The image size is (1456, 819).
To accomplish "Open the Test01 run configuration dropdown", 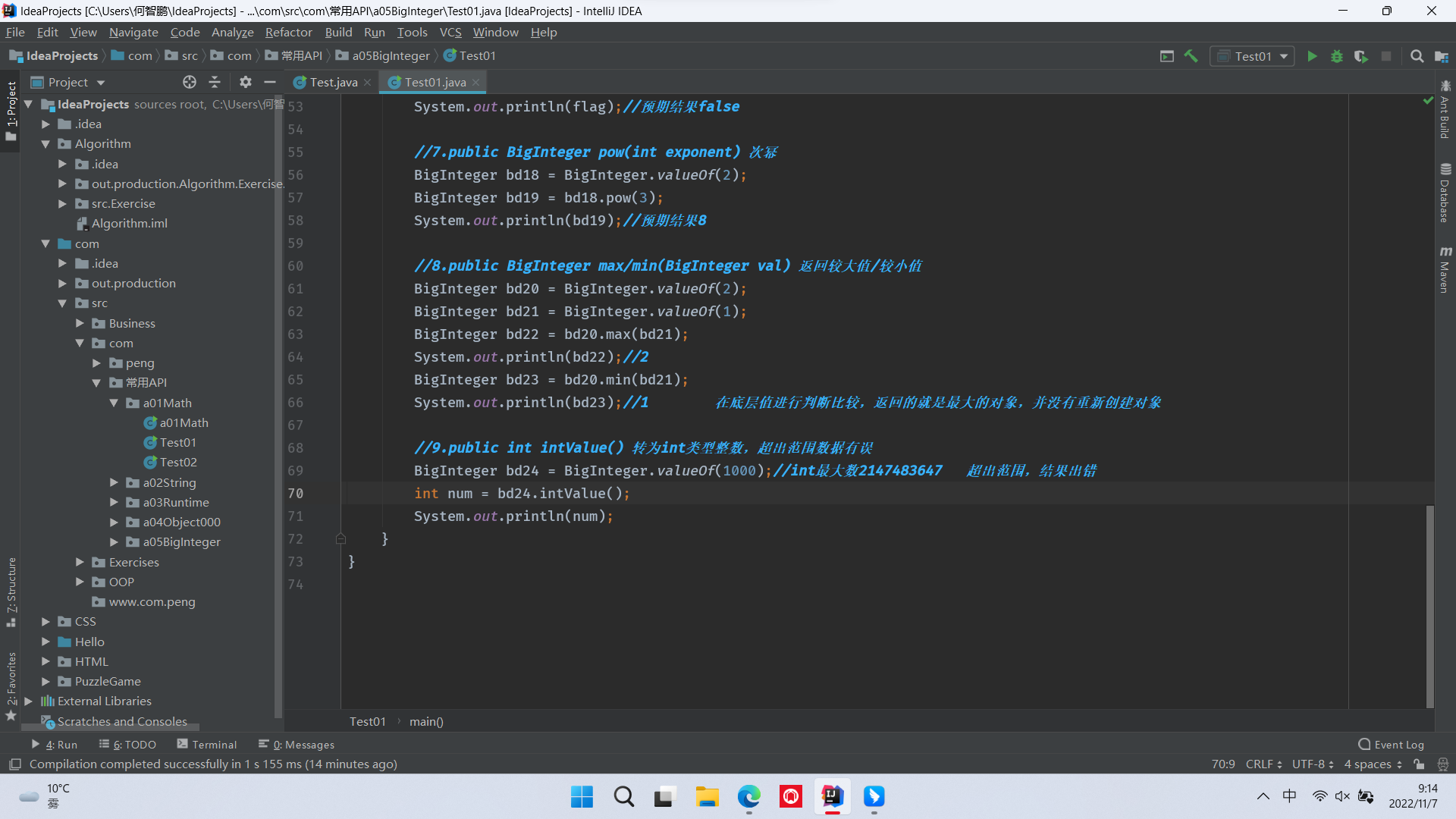I will click(x=1253, y=56).
